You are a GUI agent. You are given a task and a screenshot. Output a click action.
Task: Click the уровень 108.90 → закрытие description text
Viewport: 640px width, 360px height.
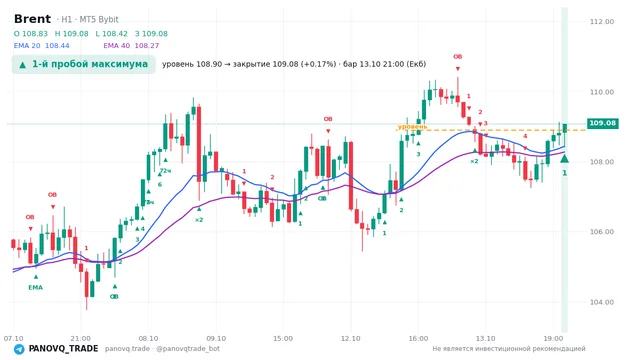[x=294, y=64]
